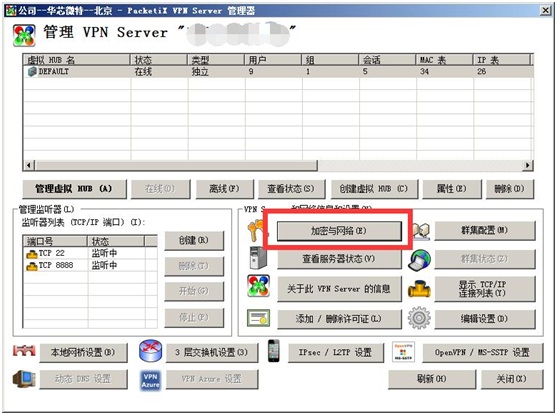Click the VPN Azure icon
The image size is (557, 415).
[151, 380]
